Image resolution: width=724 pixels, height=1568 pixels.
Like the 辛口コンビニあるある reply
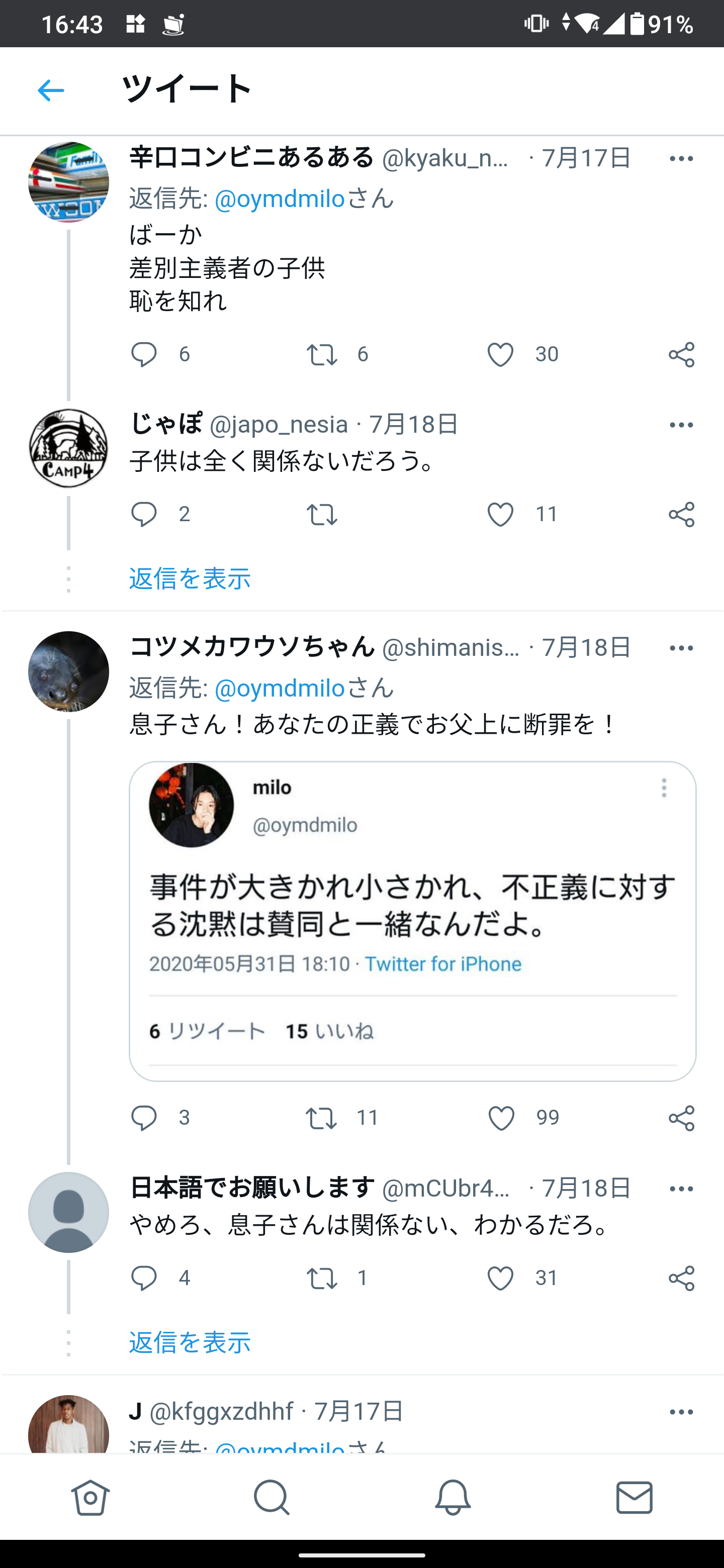501,354
